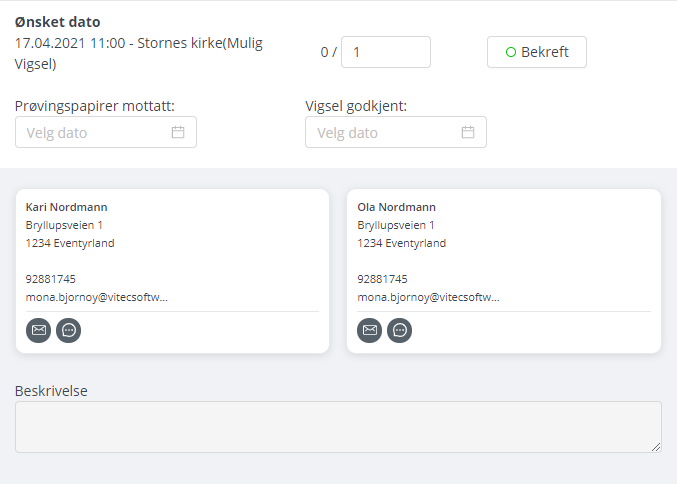Send email to Ola Nordmann

[370, 330]
